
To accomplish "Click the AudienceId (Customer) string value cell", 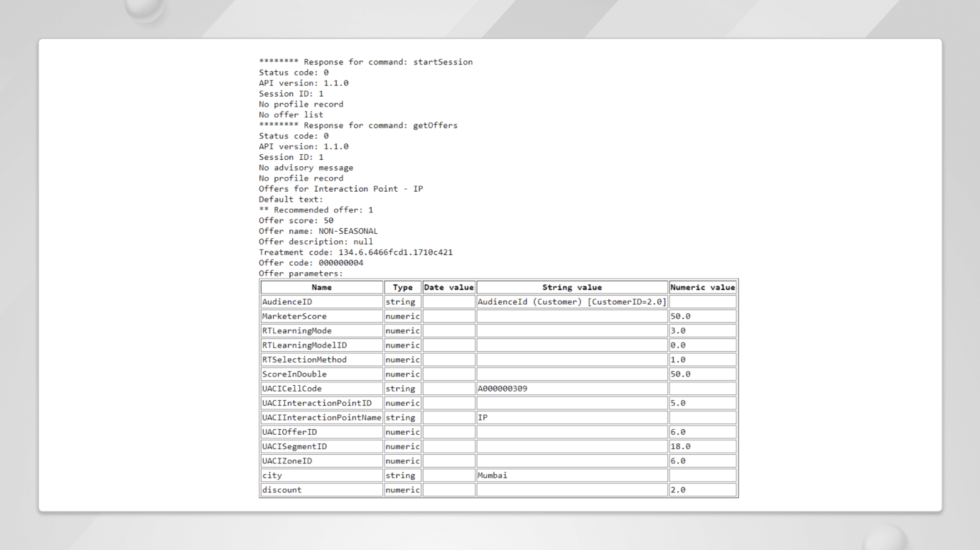I will [572, 302].
